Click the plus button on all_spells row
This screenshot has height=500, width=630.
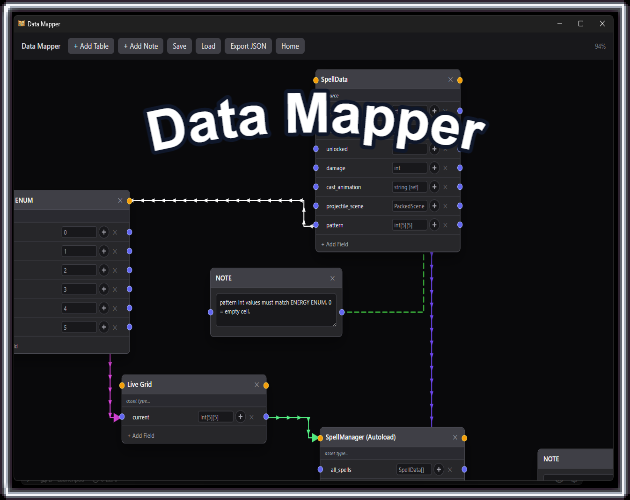pyautogui.click(x=439, y=469)
